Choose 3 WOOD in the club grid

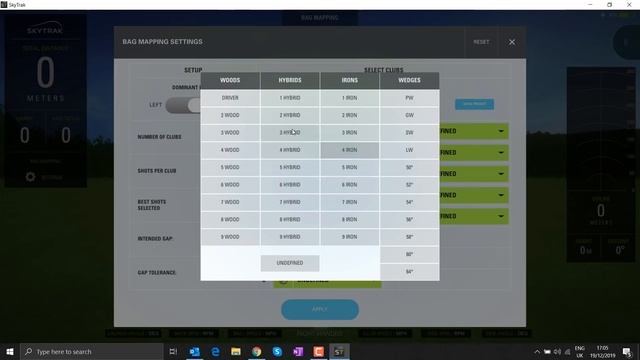coord(230,133)
